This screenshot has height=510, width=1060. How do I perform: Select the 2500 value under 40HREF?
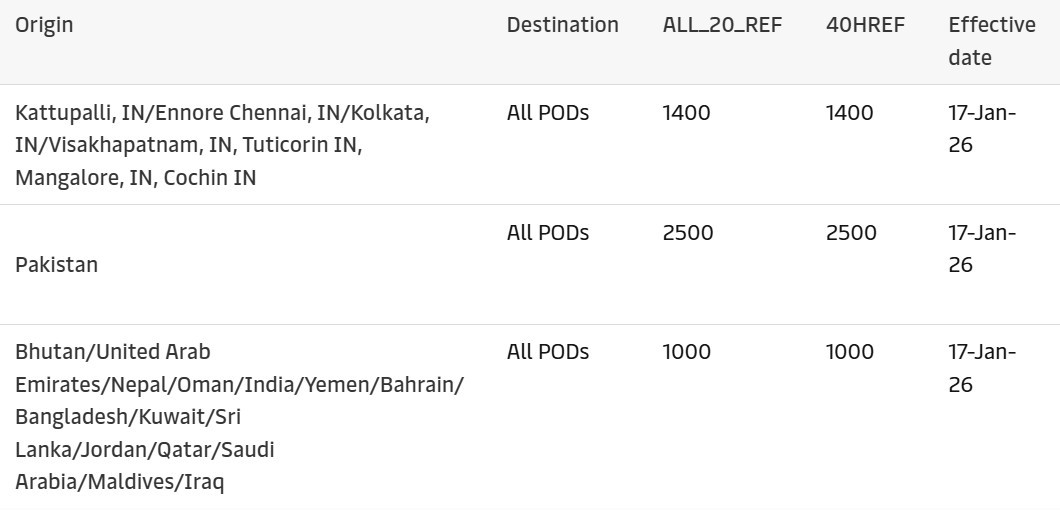coord(851,233)
